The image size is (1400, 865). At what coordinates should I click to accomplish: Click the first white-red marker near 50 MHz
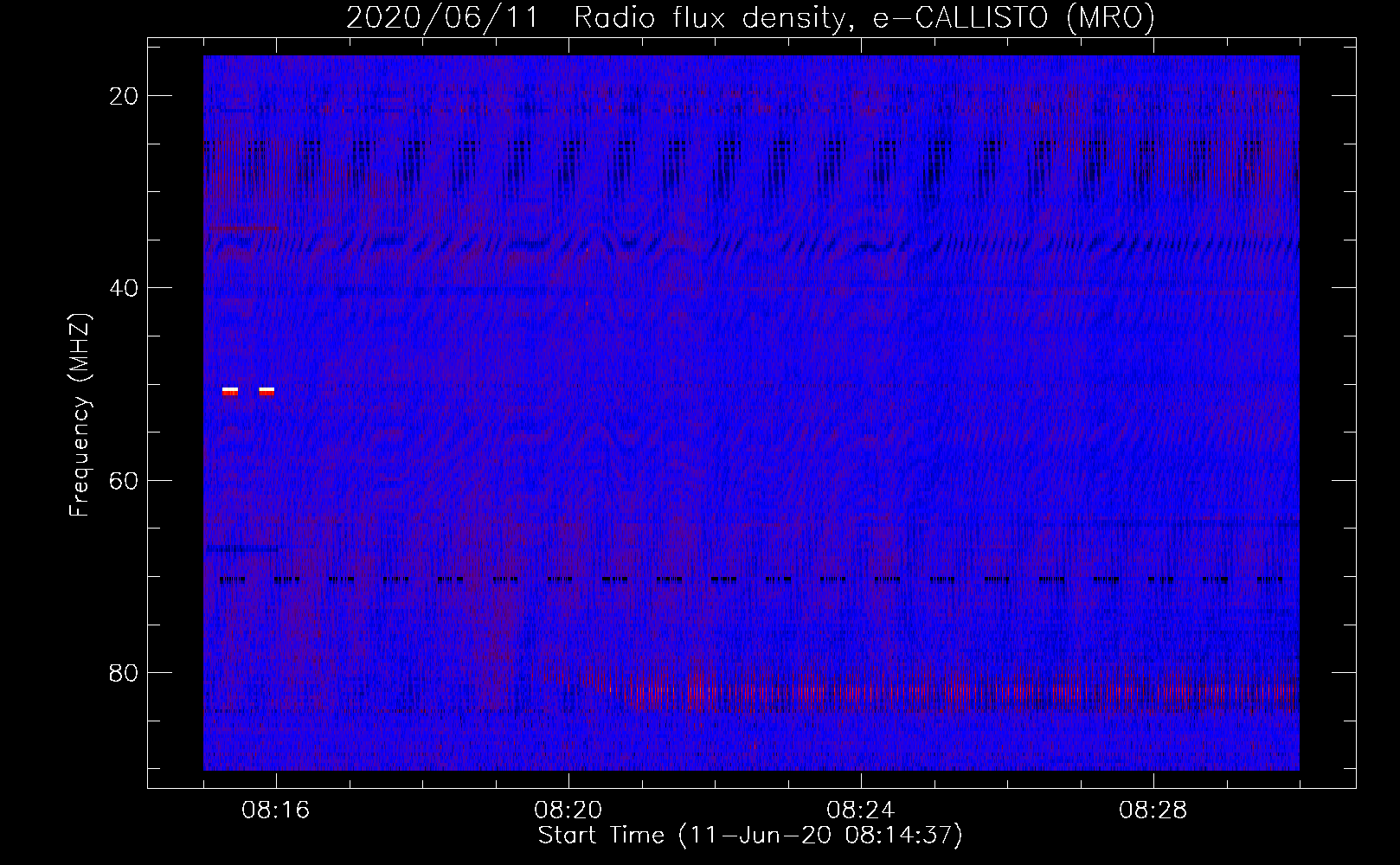(x=230, y=392)
